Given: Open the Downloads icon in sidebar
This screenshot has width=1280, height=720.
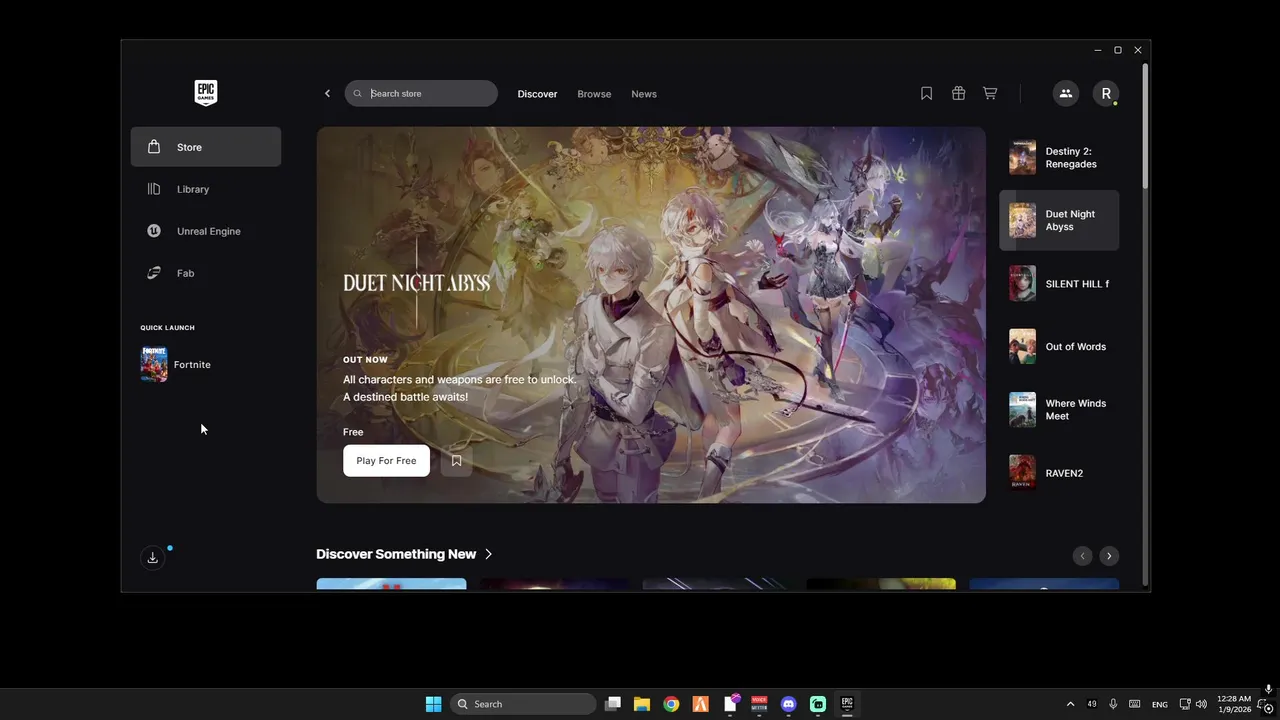Looking at the screenshot, I should pos(153,558).
